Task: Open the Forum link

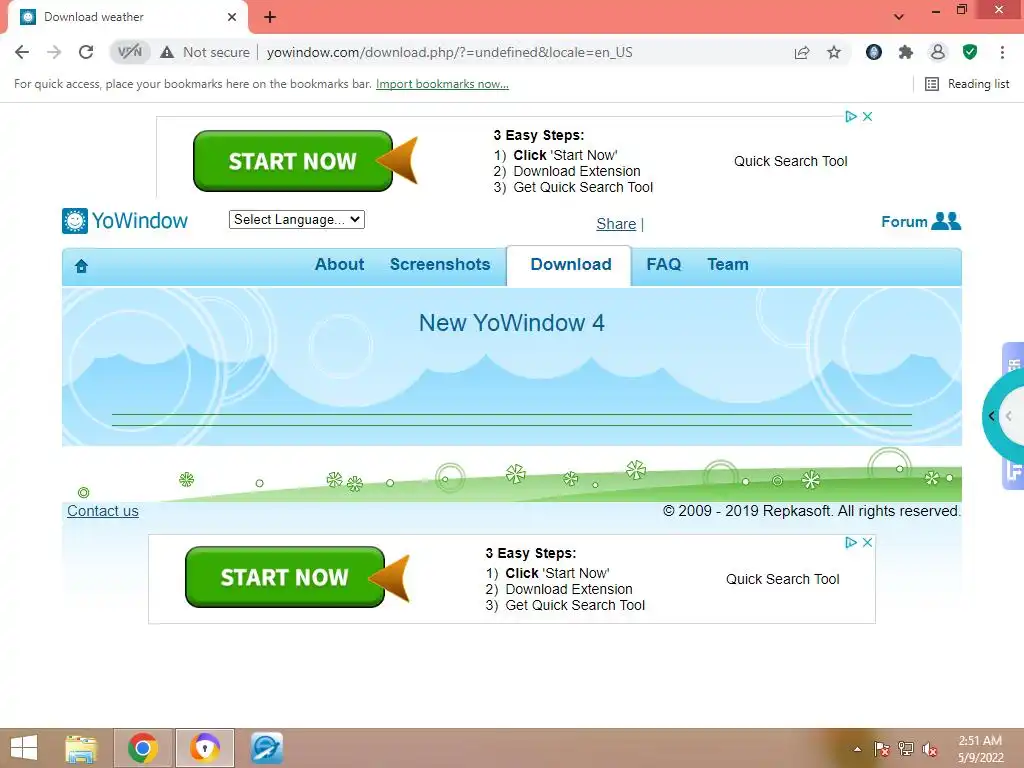Action: pyautogui.click(x=921, y=221)
